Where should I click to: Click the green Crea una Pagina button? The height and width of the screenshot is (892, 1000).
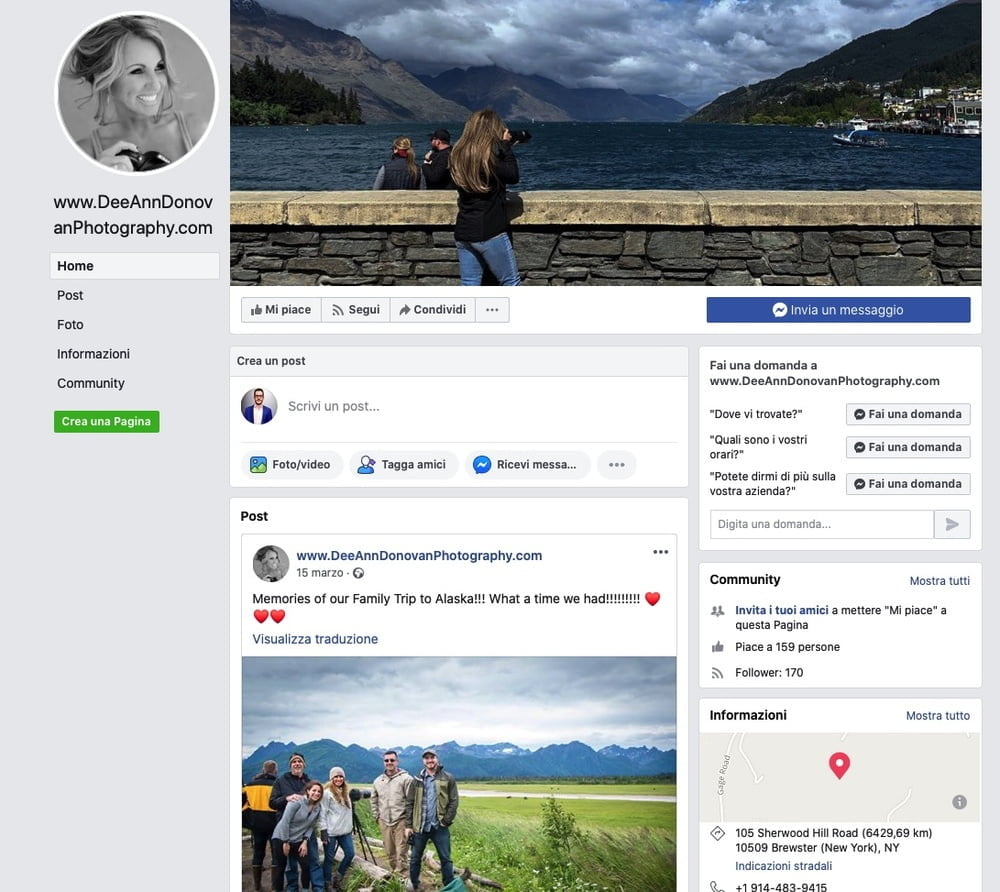coord(107,421)
